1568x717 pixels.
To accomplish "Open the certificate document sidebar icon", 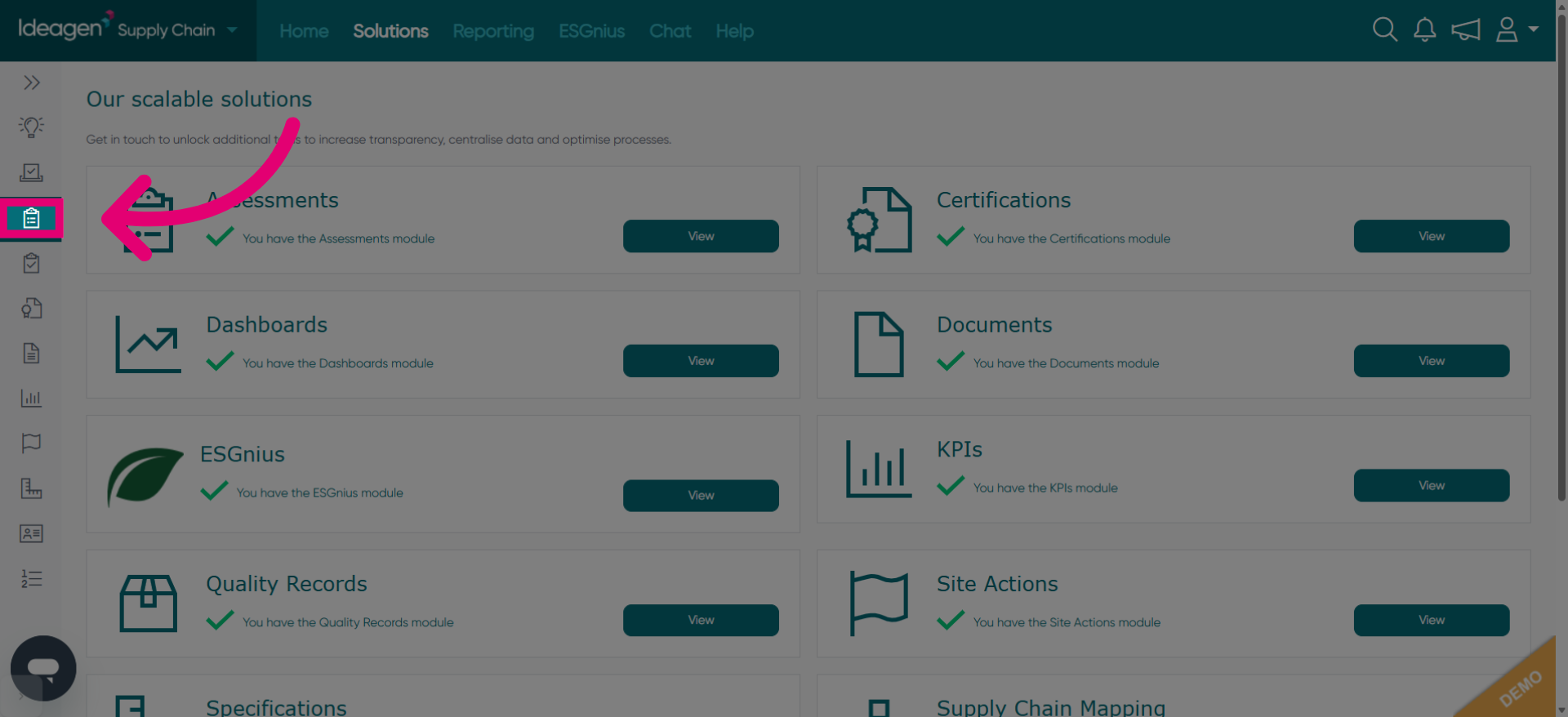I will click(31, 308).
